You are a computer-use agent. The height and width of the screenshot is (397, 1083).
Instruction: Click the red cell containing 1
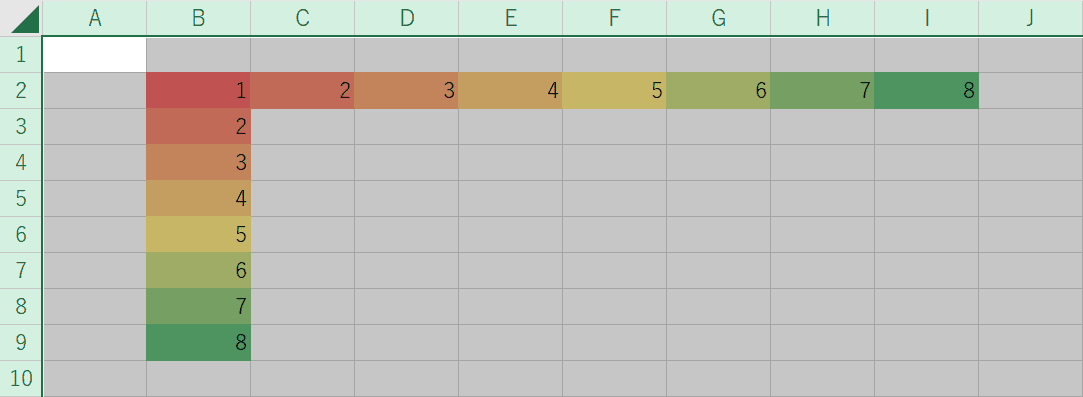[x=198, y=90]
